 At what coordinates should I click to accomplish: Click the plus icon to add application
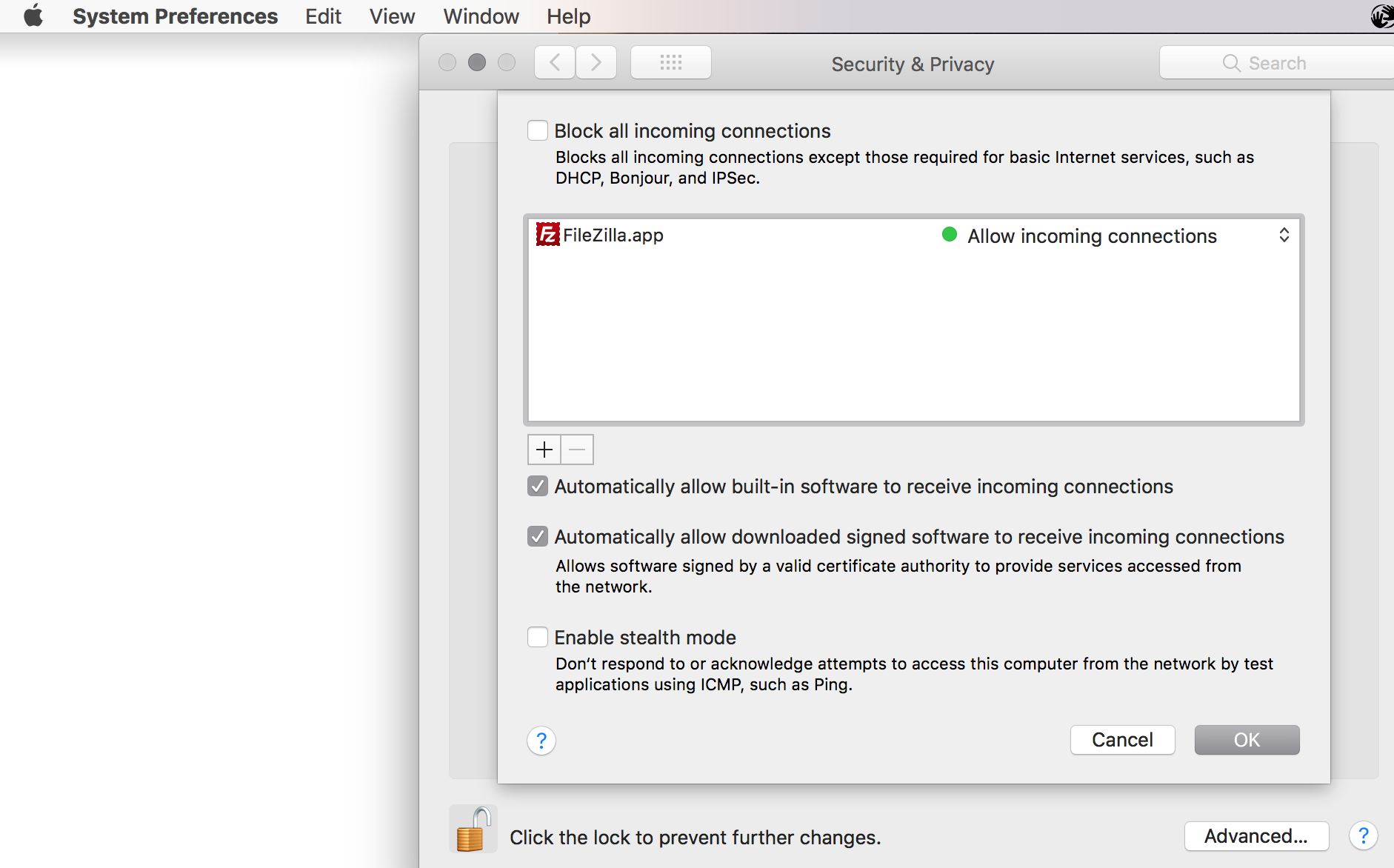tap(544, 450)
